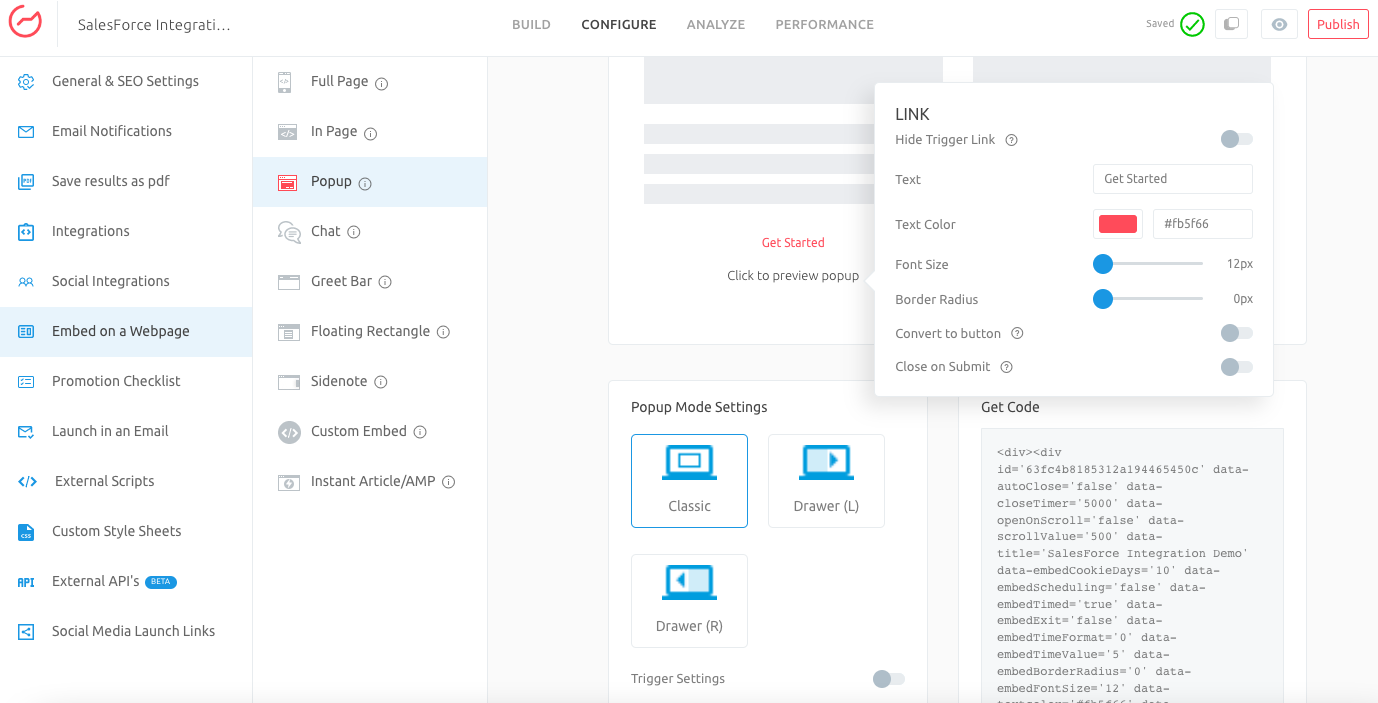
Task: Click the #fb5f66 hex color field
Action: coord(1203,224)
